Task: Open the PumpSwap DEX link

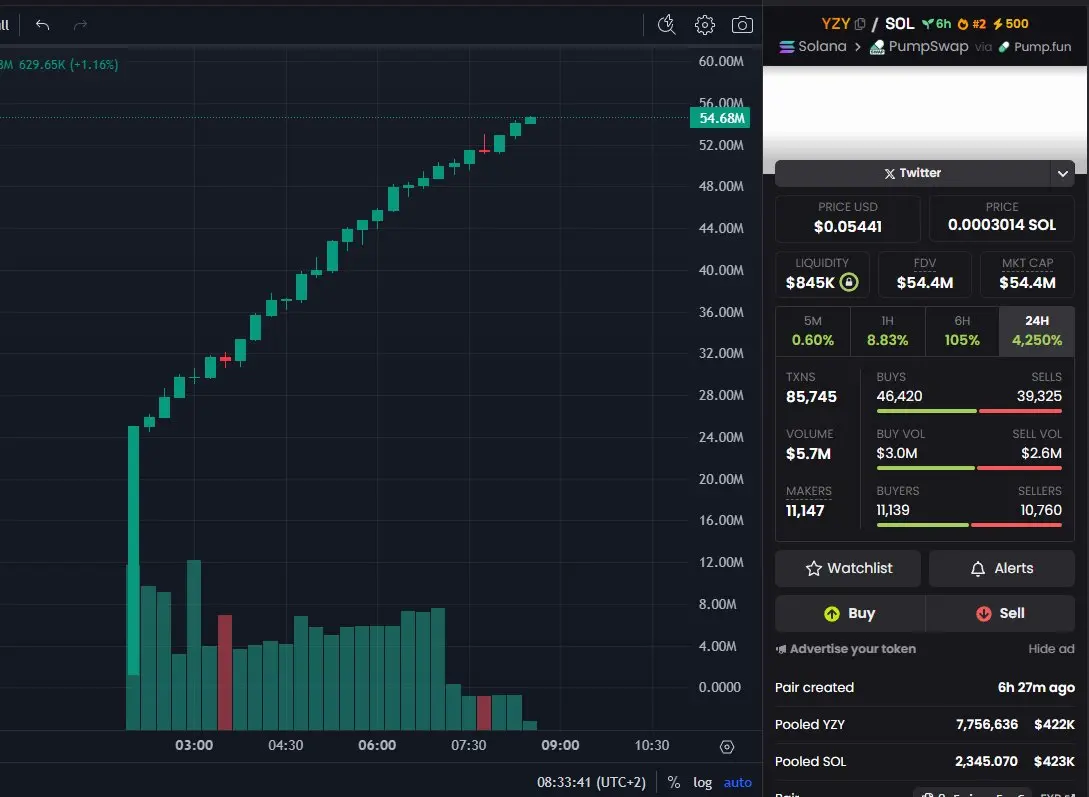Action: (919, 47)
